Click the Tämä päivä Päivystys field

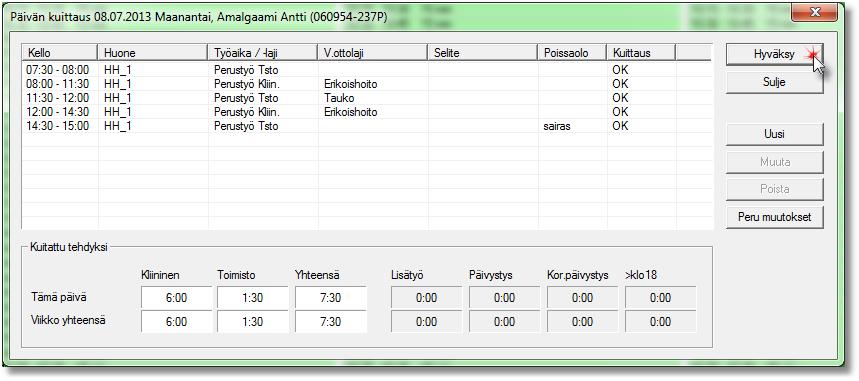click(x=505, y=298)
